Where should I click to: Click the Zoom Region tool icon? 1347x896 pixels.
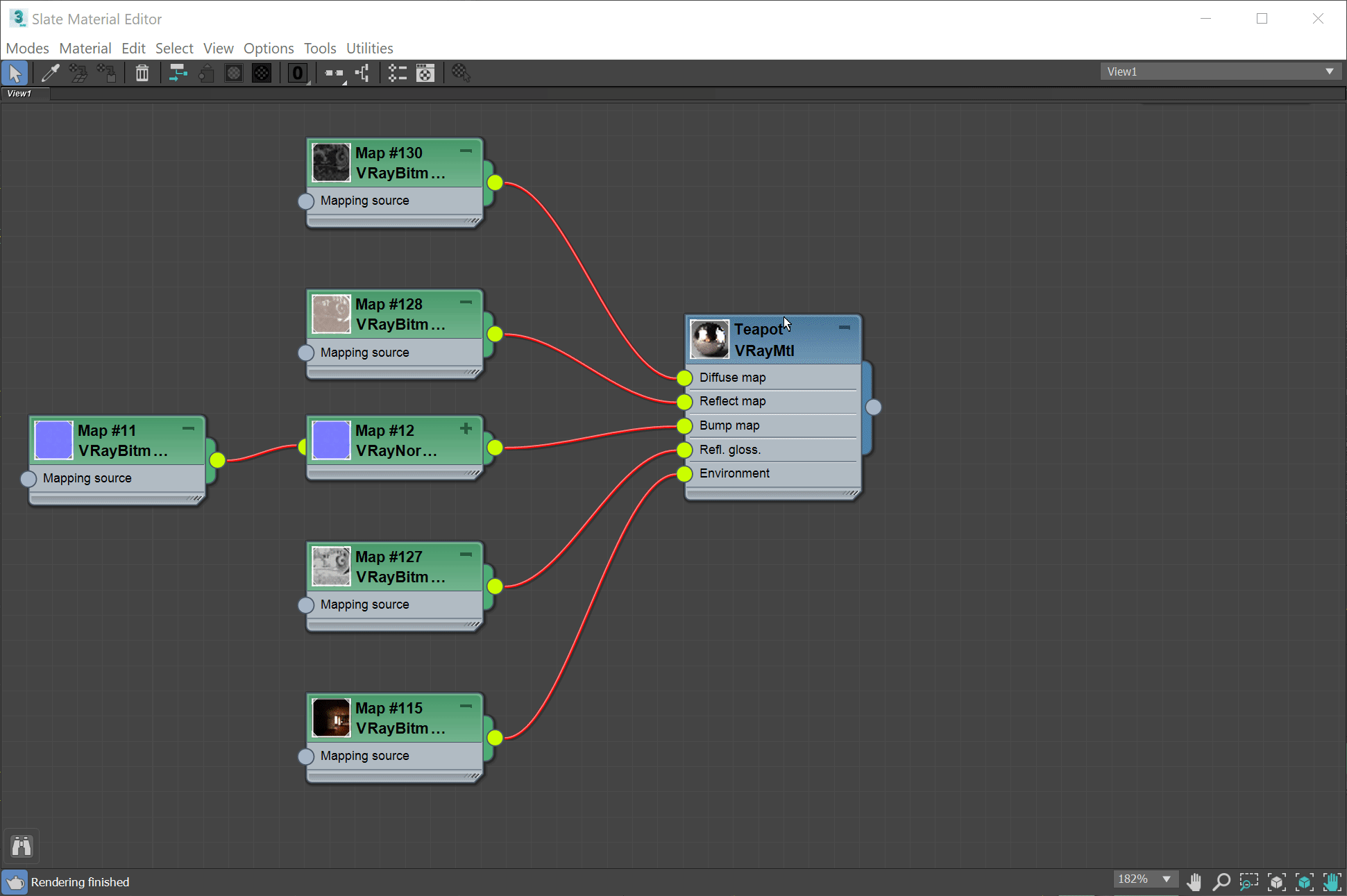1248,881
